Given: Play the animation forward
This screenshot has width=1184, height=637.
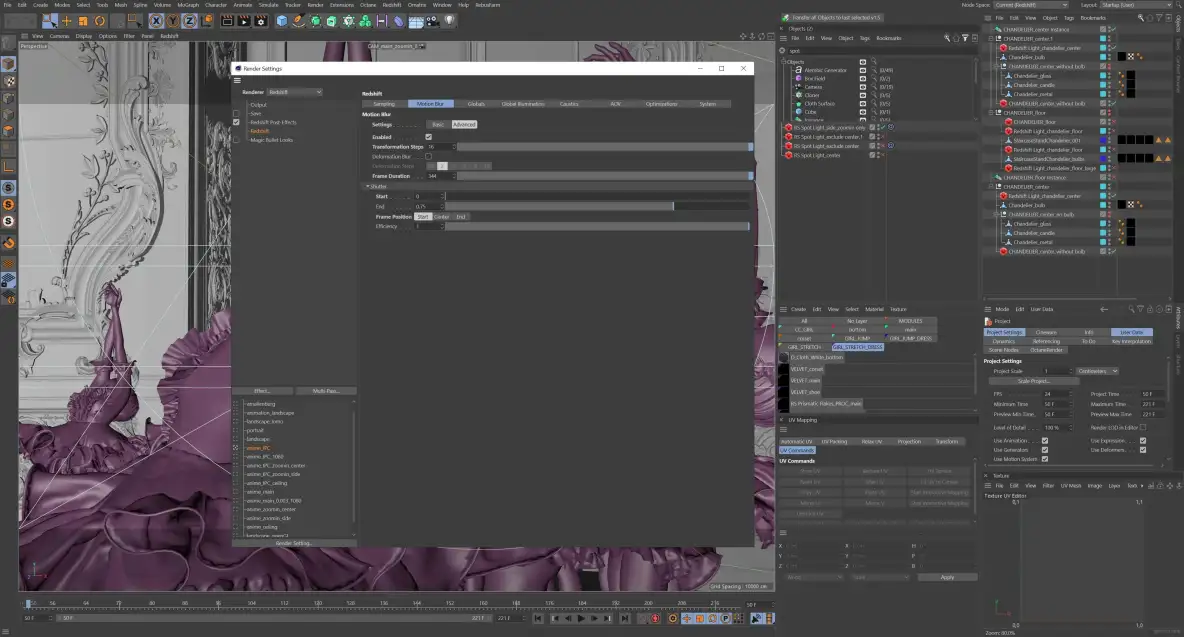Looking at the screenshot, I should (581, 618).
